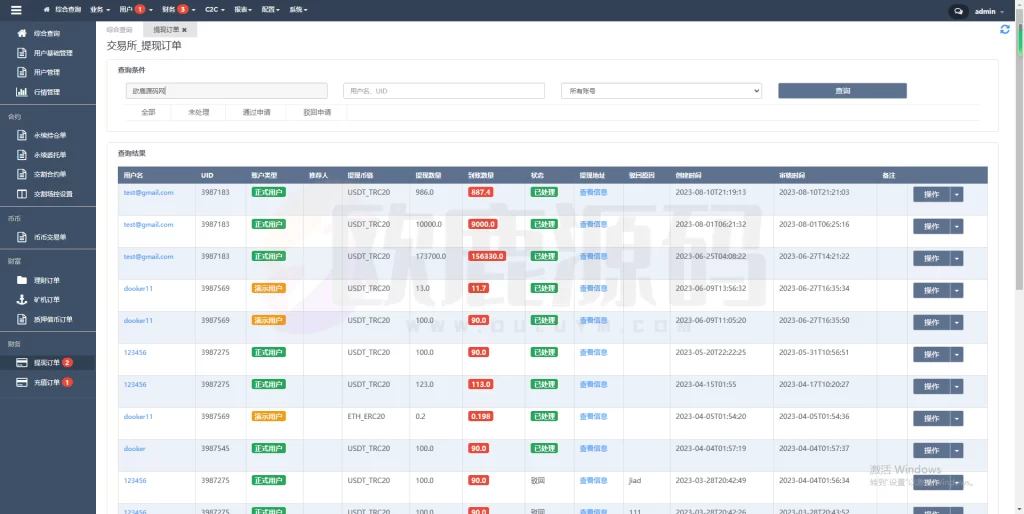Click the 行情管理 bar chart icon
The image size is (1024, 514).
coord(22,92)
